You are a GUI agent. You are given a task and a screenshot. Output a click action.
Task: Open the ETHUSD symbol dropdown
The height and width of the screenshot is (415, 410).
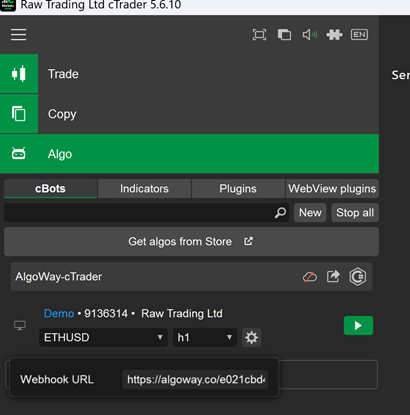tap(103, 337)
